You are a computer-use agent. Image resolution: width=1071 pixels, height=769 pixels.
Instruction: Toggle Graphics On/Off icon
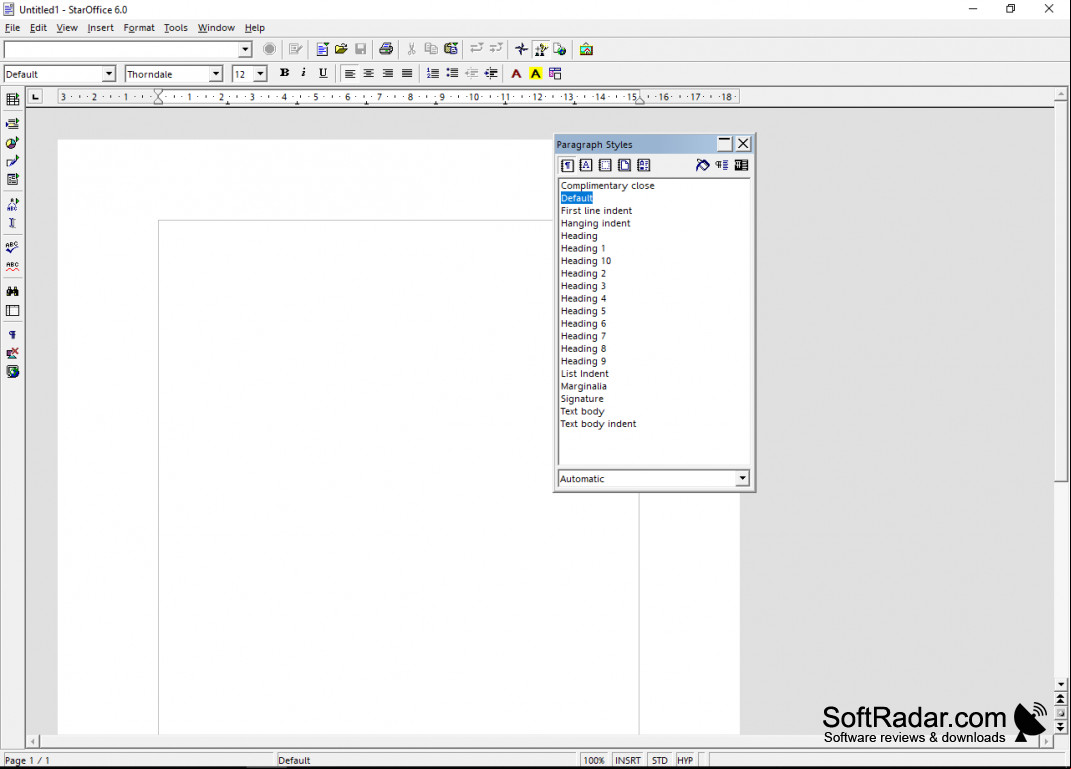(12, 353)
